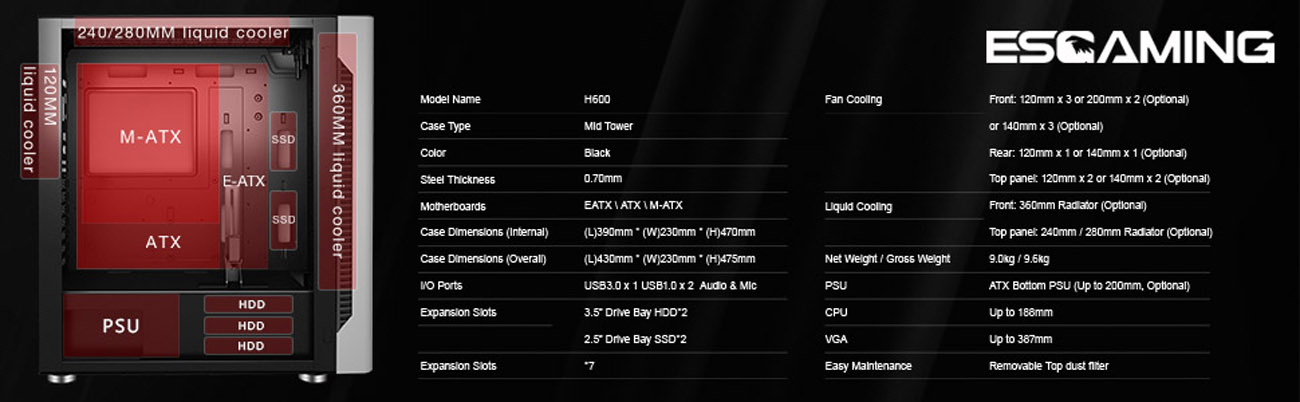Click the 'Rear: 120mm x 1 or 140mm x 1' value

pyautogui.click(x=1087, y=153)
